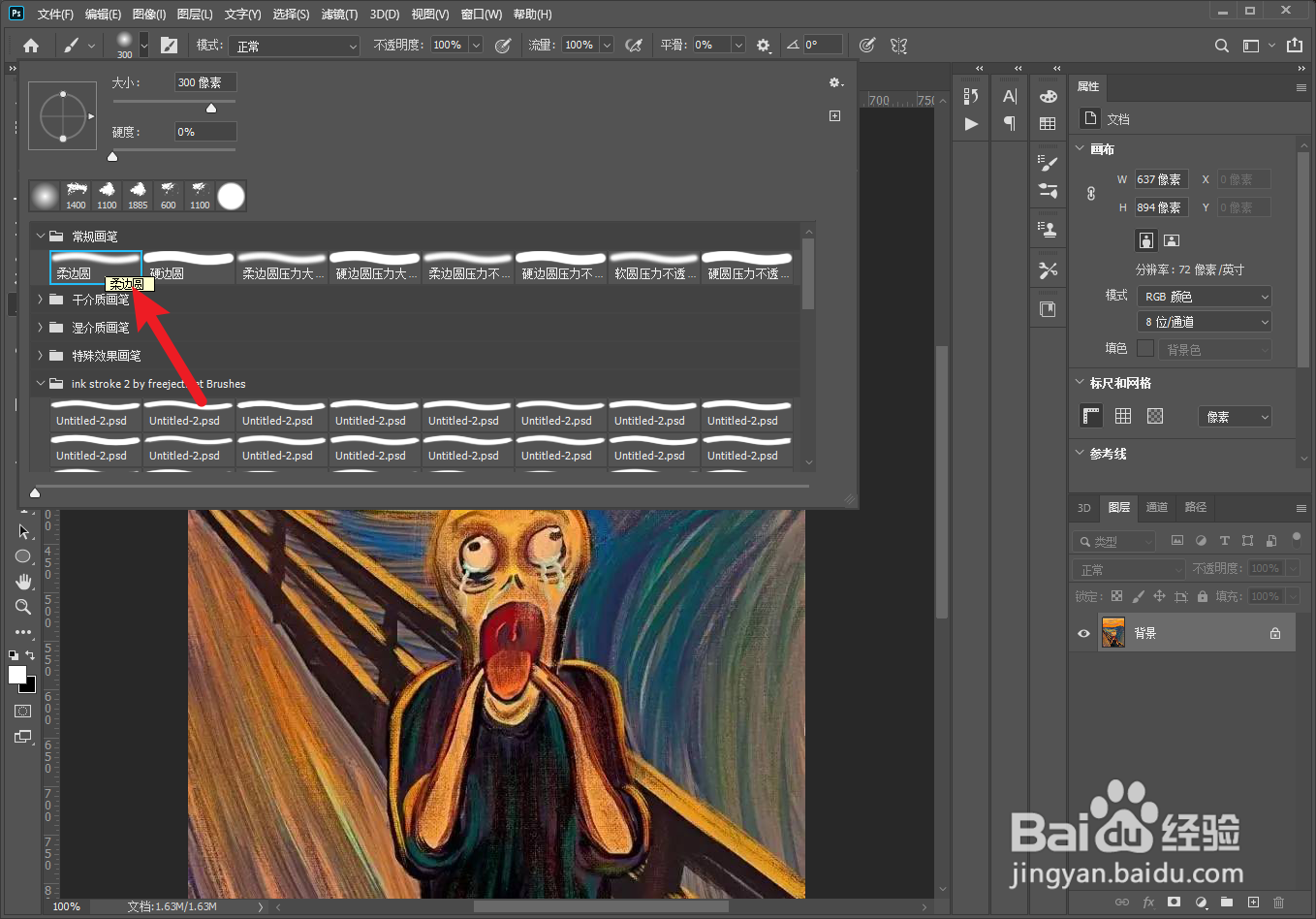Select the 硬边圆 brush preset

pyautogui.click(x=189, y=267)
